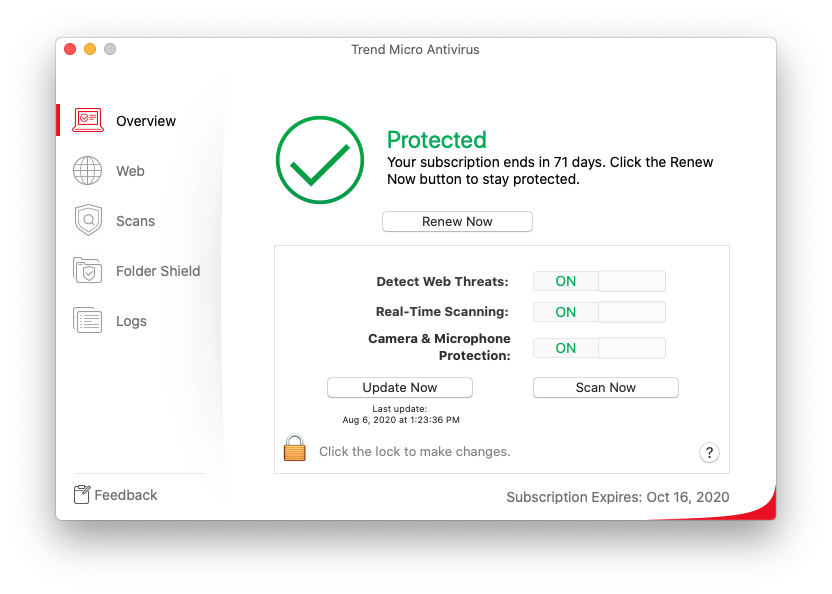Toggle the Real-Time Scanning switch
This screenshot has width=832, height=594.
[599, 312]
